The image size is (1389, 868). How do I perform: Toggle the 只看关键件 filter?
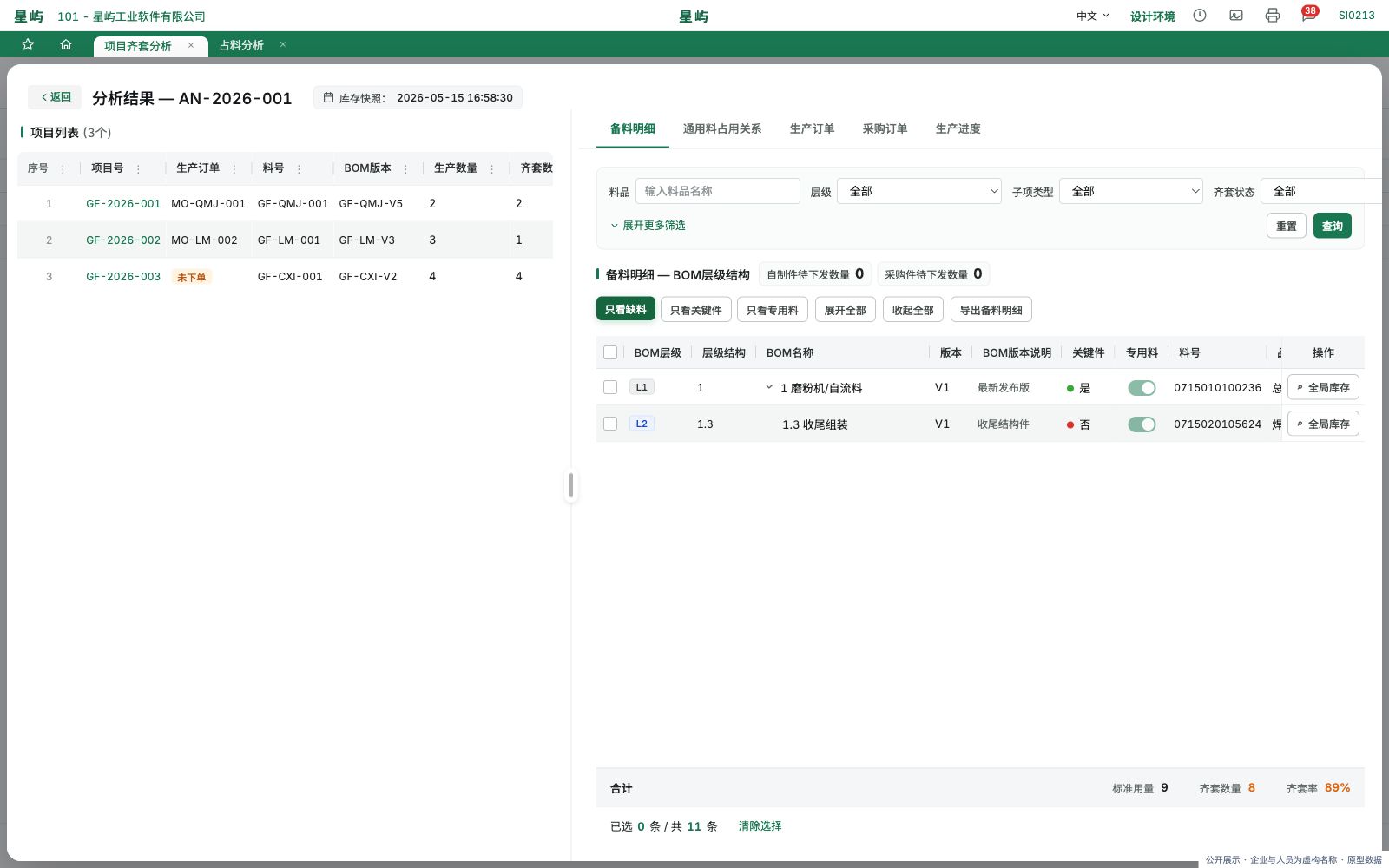tap(695, 310)
